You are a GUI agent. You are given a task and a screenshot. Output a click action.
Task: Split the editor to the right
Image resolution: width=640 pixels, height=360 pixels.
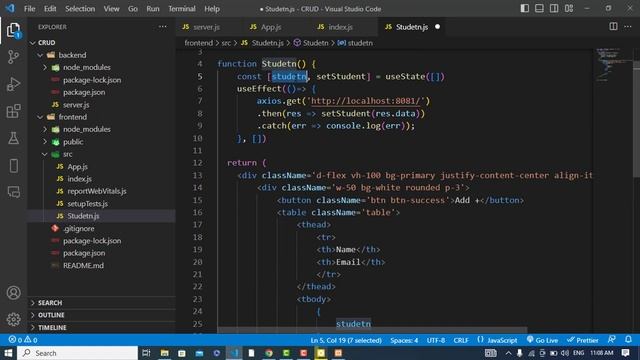[613, 27]
